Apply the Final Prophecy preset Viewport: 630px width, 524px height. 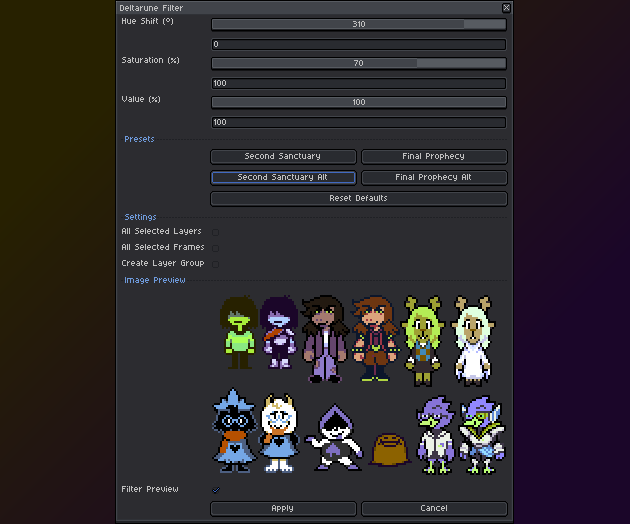(434, 156)
